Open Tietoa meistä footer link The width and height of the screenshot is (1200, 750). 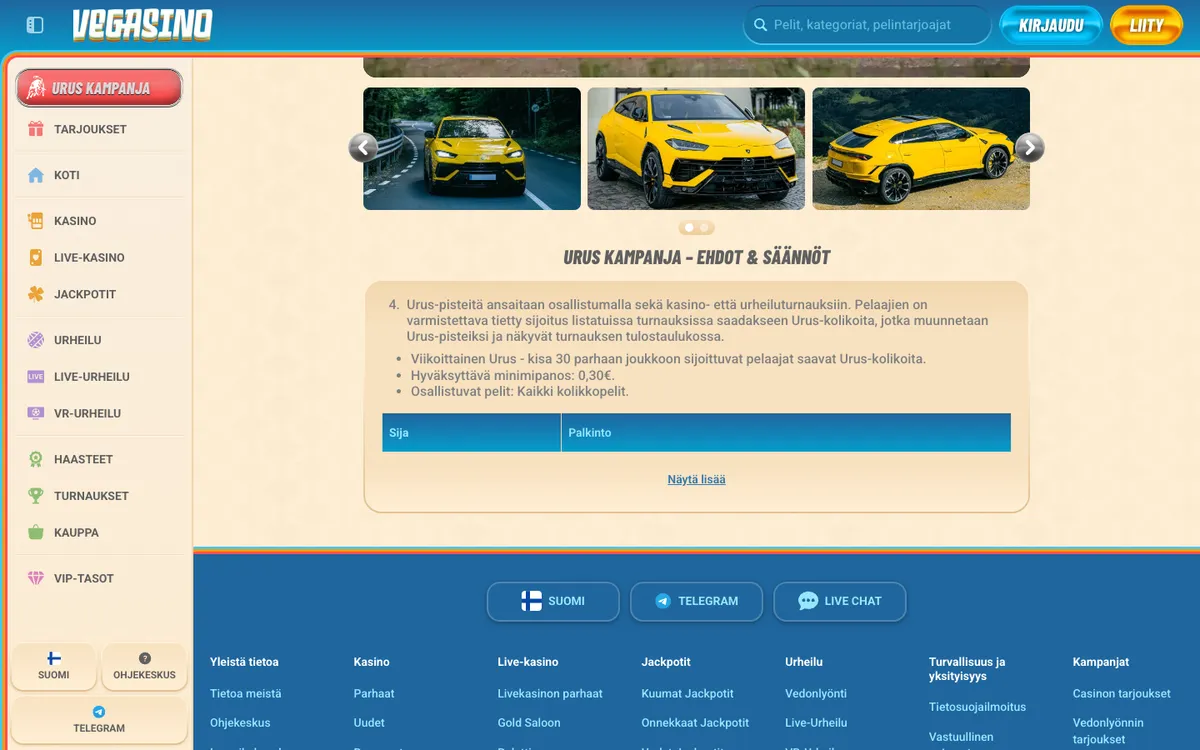pos(245,693)
